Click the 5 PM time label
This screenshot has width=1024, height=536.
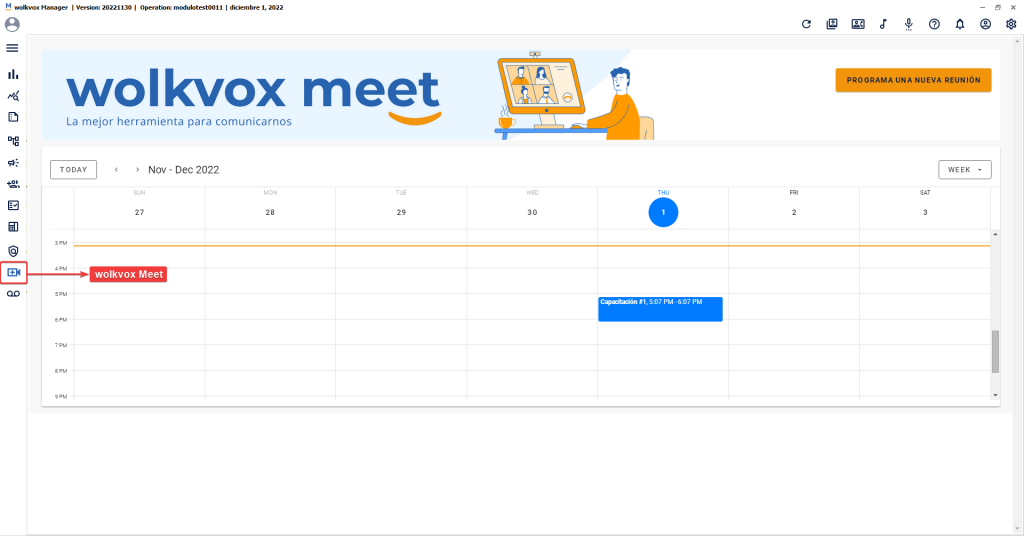pos(60,294)
